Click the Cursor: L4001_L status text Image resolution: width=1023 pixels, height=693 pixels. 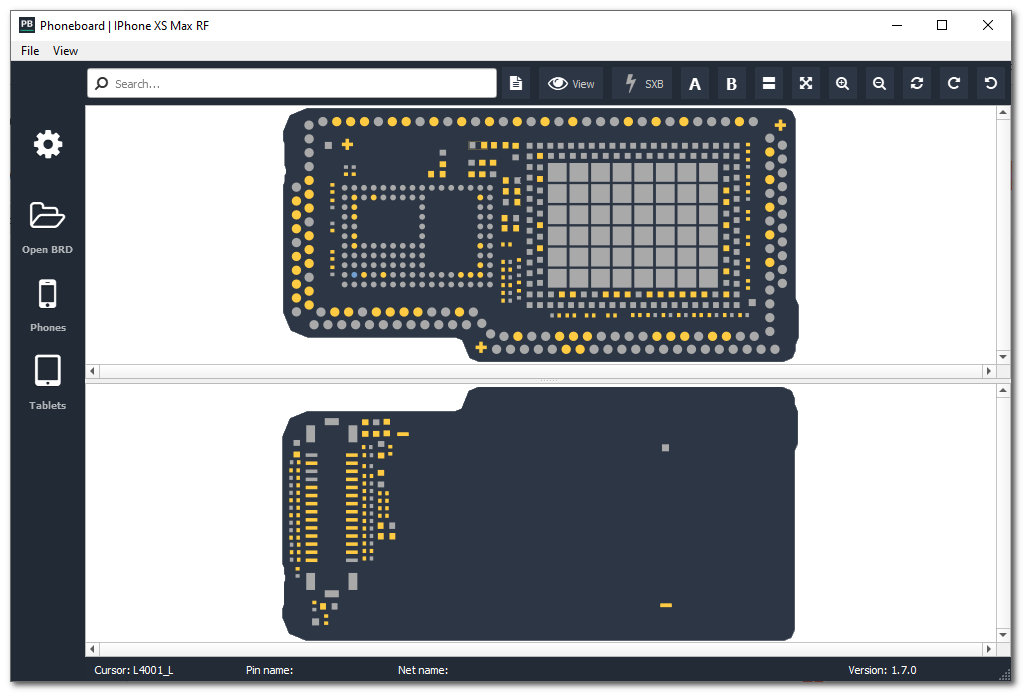(134, 670)
